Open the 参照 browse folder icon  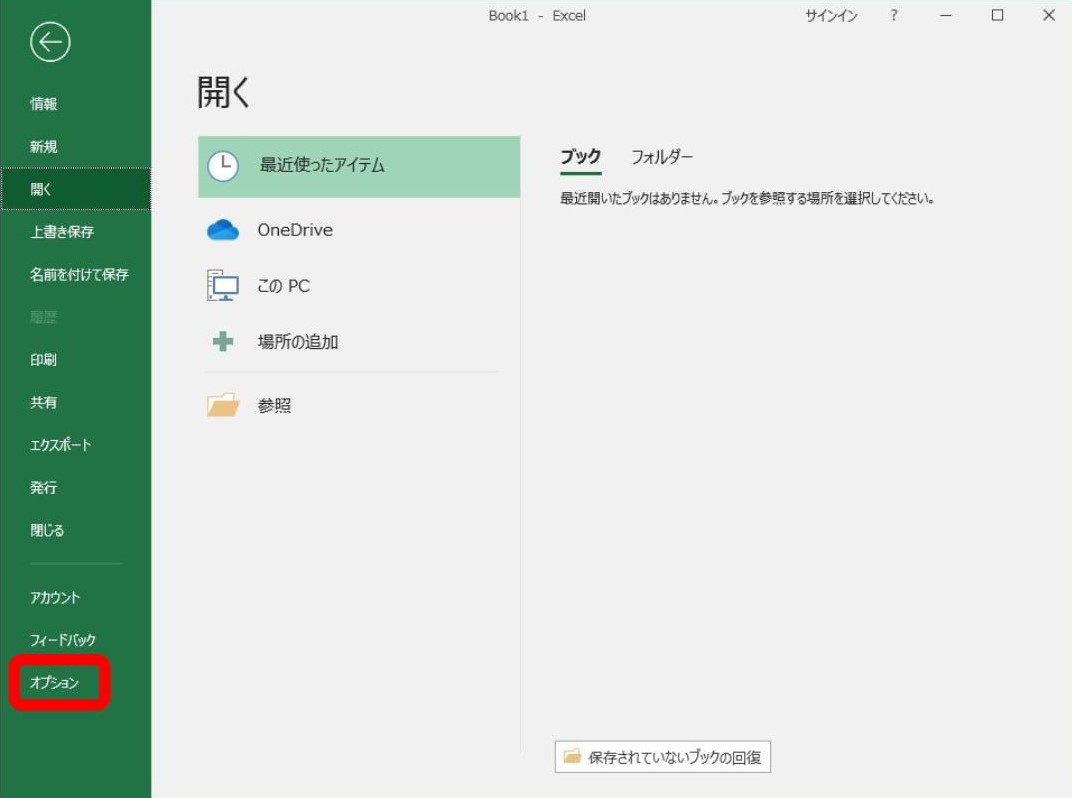pyautogui.click(x=224, y=405)
